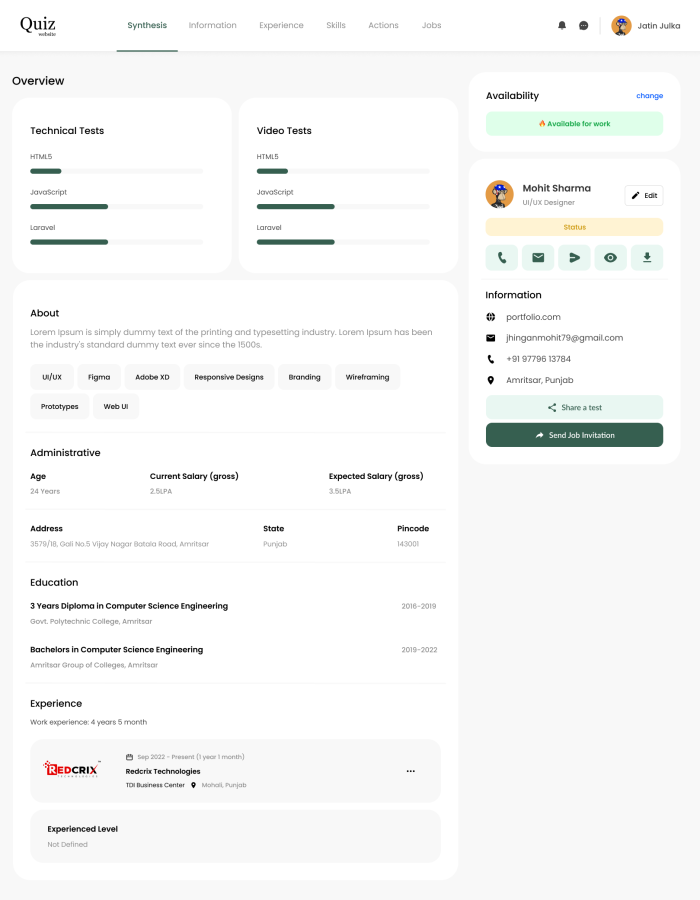
Task: Click the Laravel progress bar in Video Tests
Action: coord(343,242)
